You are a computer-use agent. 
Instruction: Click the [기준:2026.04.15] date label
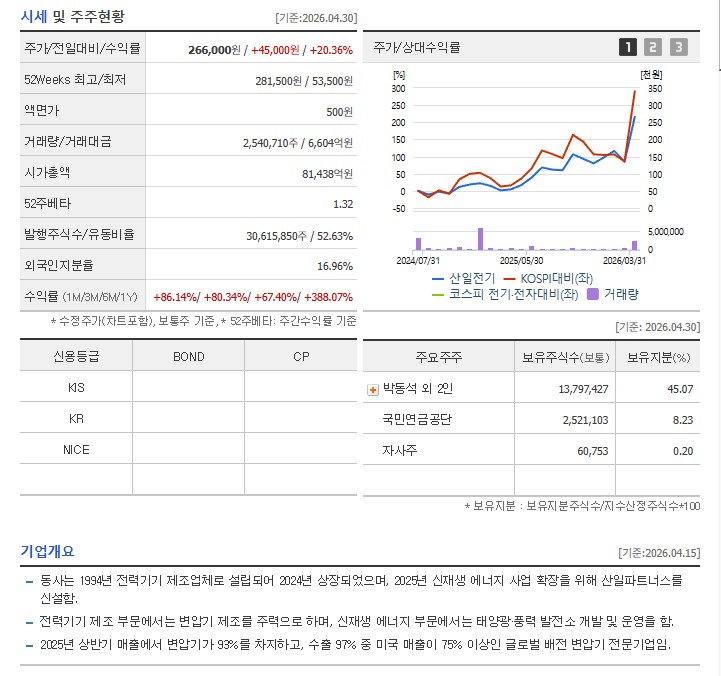click(659, 552)
